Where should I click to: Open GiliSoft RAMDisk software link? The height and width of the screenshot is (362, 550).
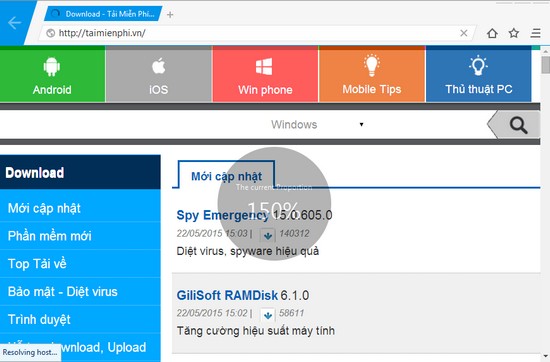pos(227,295)
